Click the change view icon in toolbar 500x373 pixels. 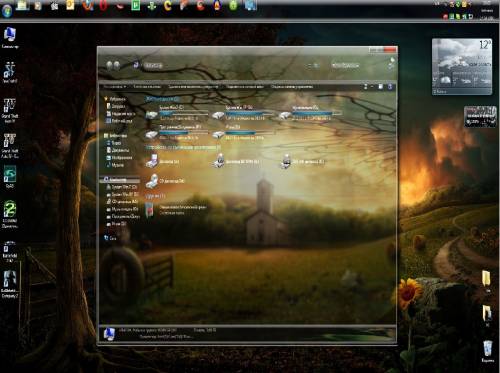(365, 87)
